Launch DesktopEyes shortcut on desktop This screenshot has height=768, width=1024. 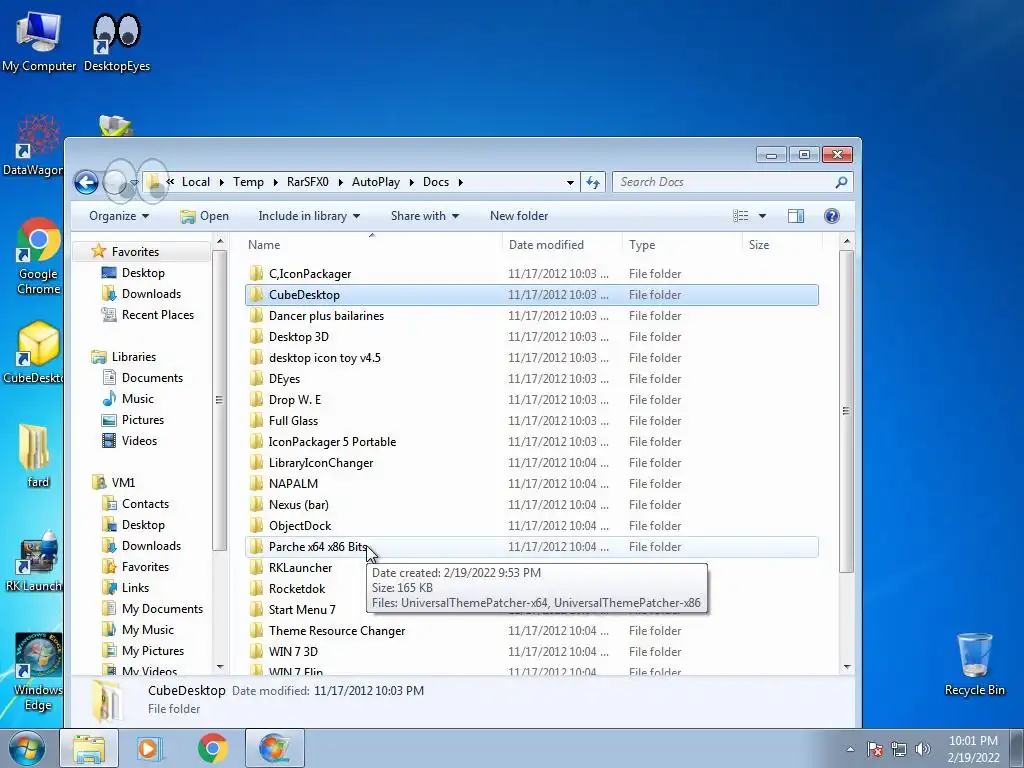pyautogui.click(x=117, y=40)
